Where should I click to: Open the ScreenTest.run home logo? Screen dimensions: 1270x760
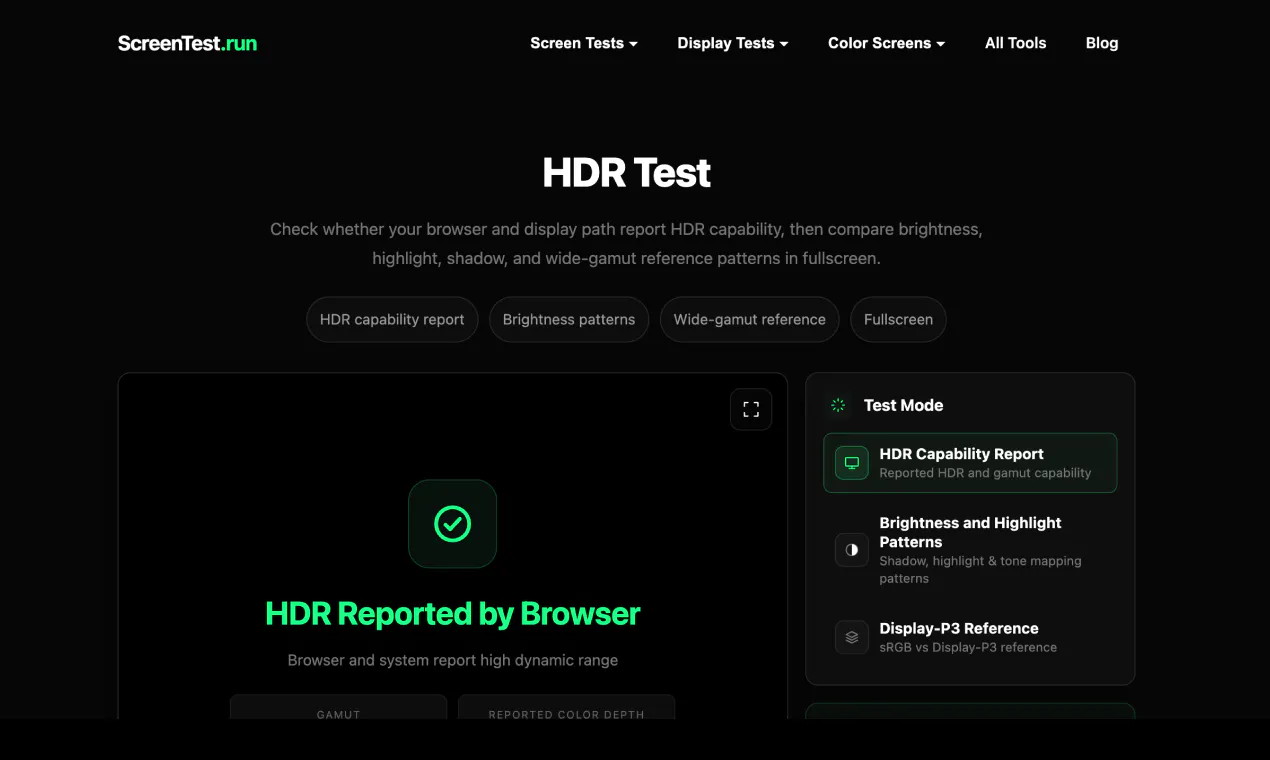point(187,43)
